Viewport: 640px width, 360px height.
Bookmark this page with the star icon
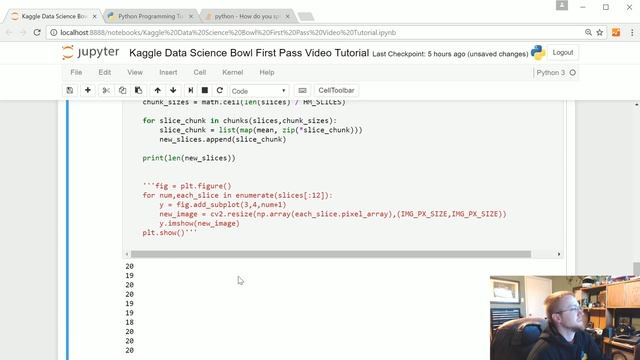600,32
